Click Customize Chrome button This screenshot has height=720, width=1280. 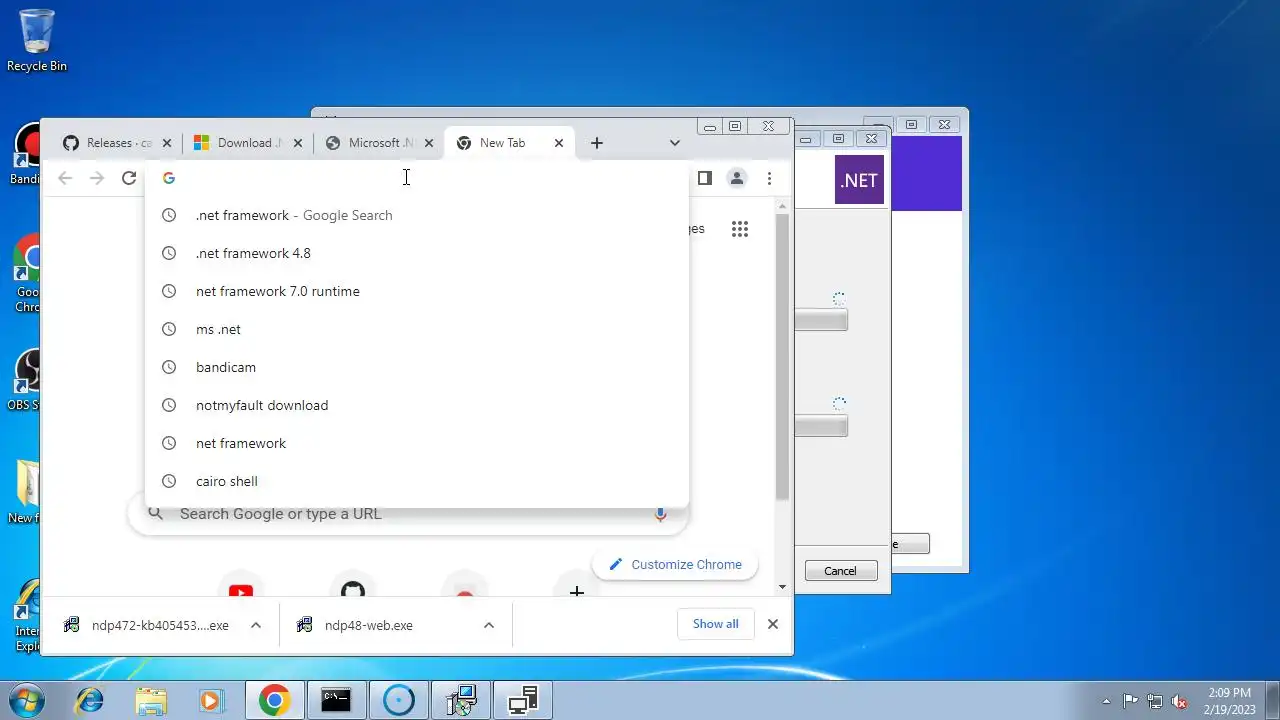click(675, 564)
